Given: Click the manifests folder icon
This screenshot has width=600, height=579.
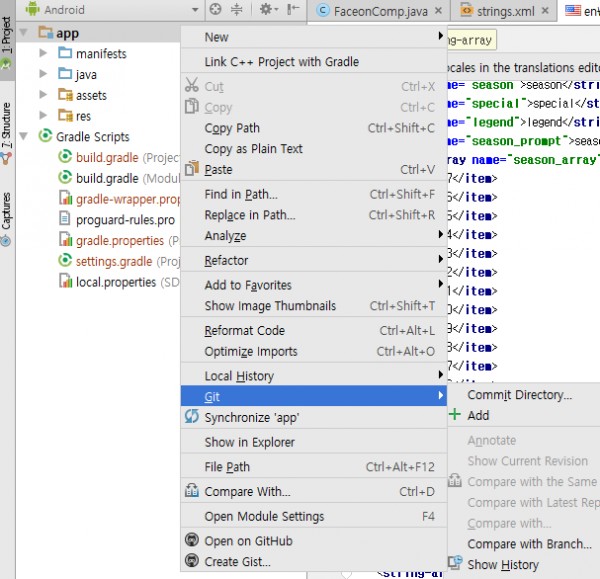Looking at the screenshot, I should [65, 53].
